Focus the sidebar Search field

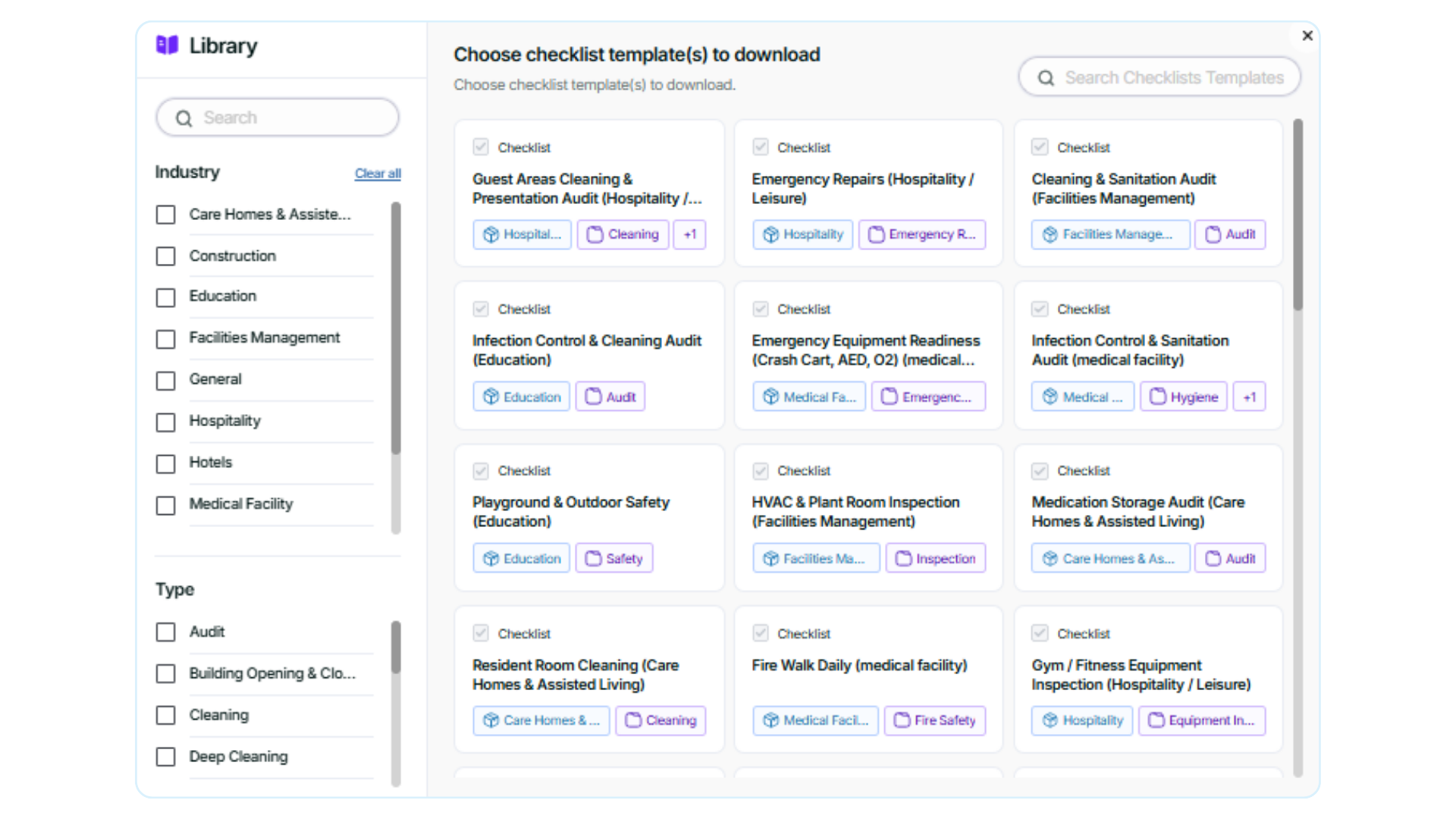(x=278, y=118)
